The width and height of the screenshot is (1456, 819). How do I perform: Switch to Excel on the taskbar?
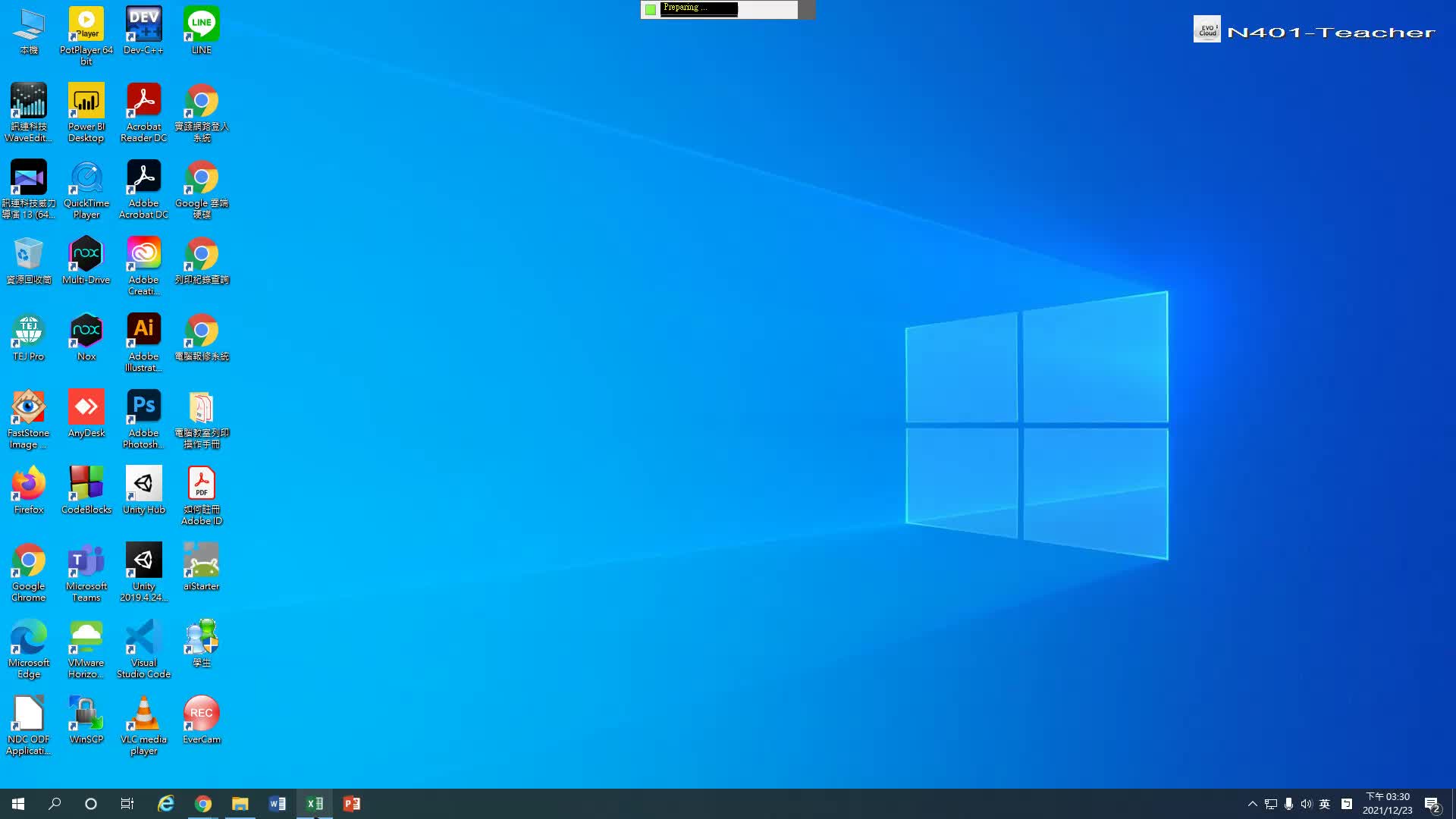coord(314,804)
